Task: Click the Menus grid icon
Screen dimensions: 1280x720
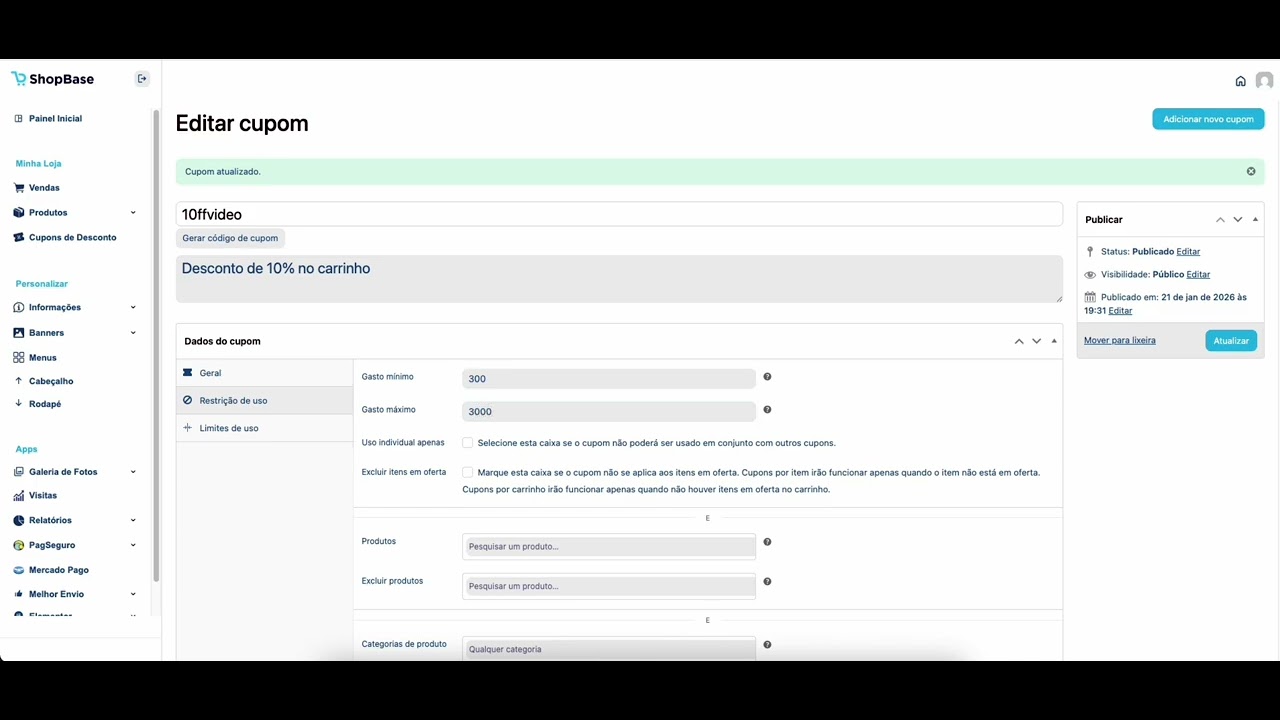Action: pos(19,357)
